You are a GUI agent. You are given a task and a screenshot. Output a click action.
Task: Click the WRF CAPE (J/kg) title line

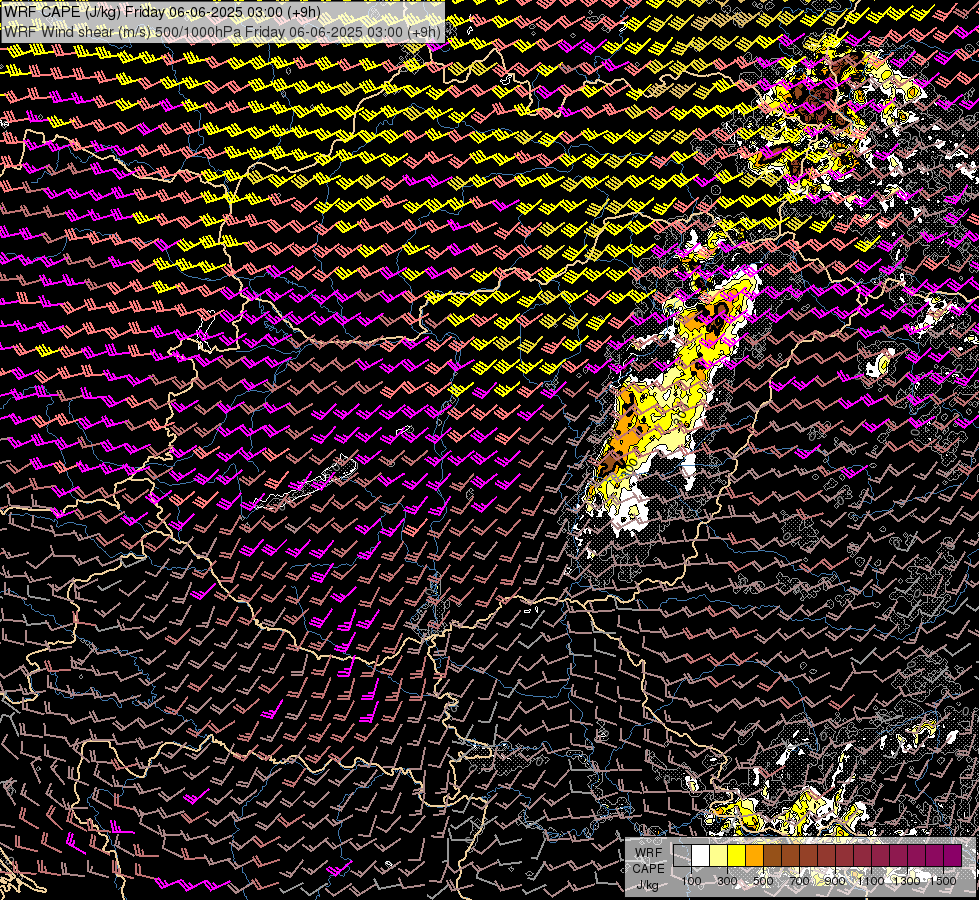point(162,12)
